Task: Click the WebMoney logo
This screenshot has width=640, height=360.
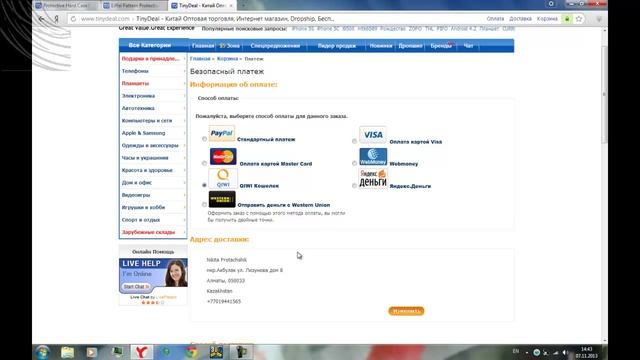Action: pos(373,157)
